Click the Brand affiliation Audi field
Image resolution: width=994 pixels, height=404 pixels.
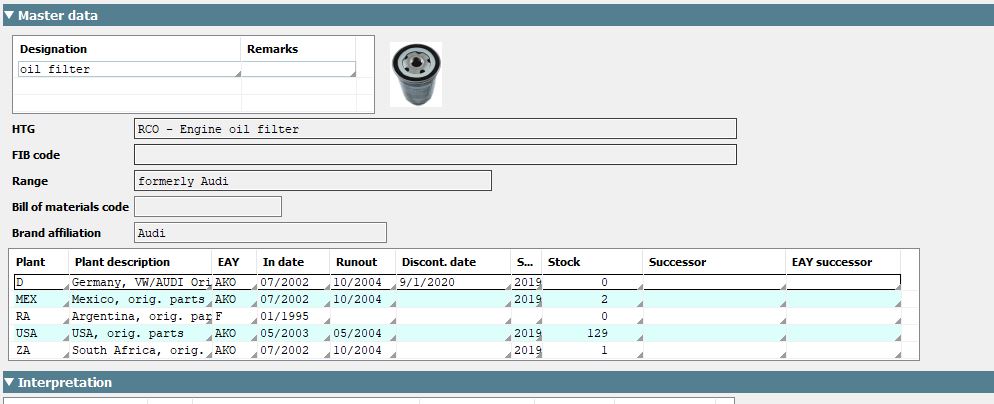point(260,233)
